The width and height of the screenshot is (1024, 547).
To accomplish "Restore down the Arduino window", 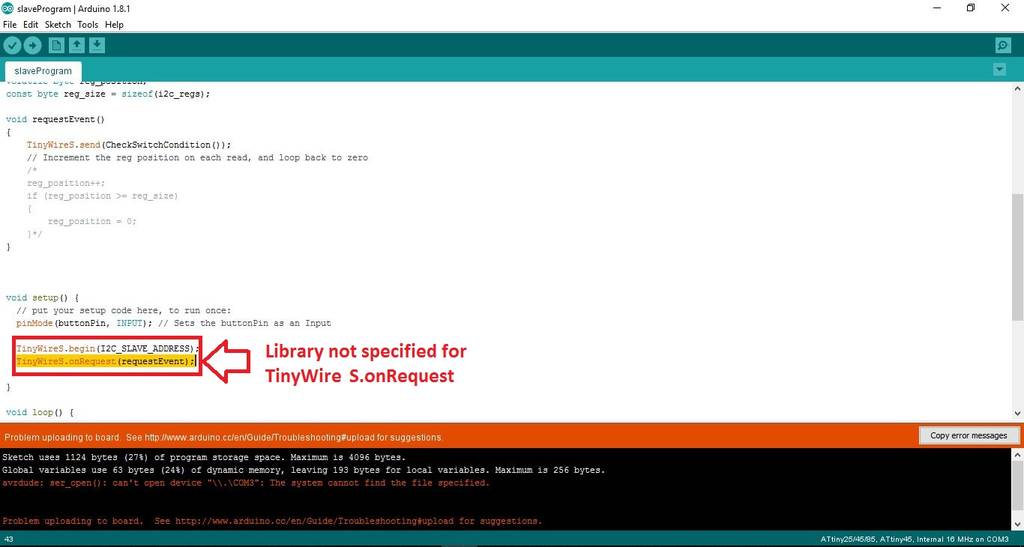I will [971, 8].
